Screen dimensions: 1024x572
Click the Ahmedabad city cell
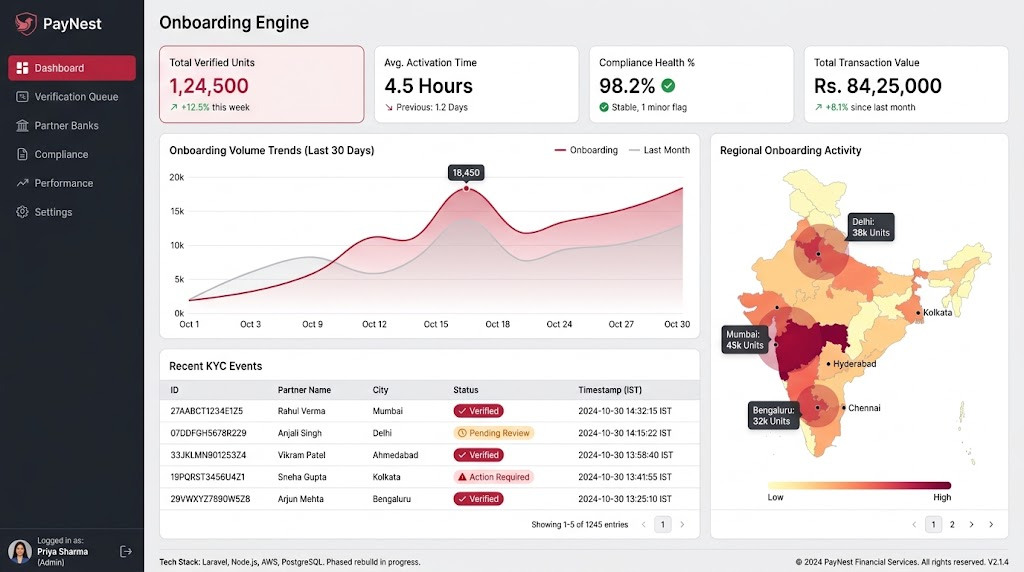click(395, 454)
